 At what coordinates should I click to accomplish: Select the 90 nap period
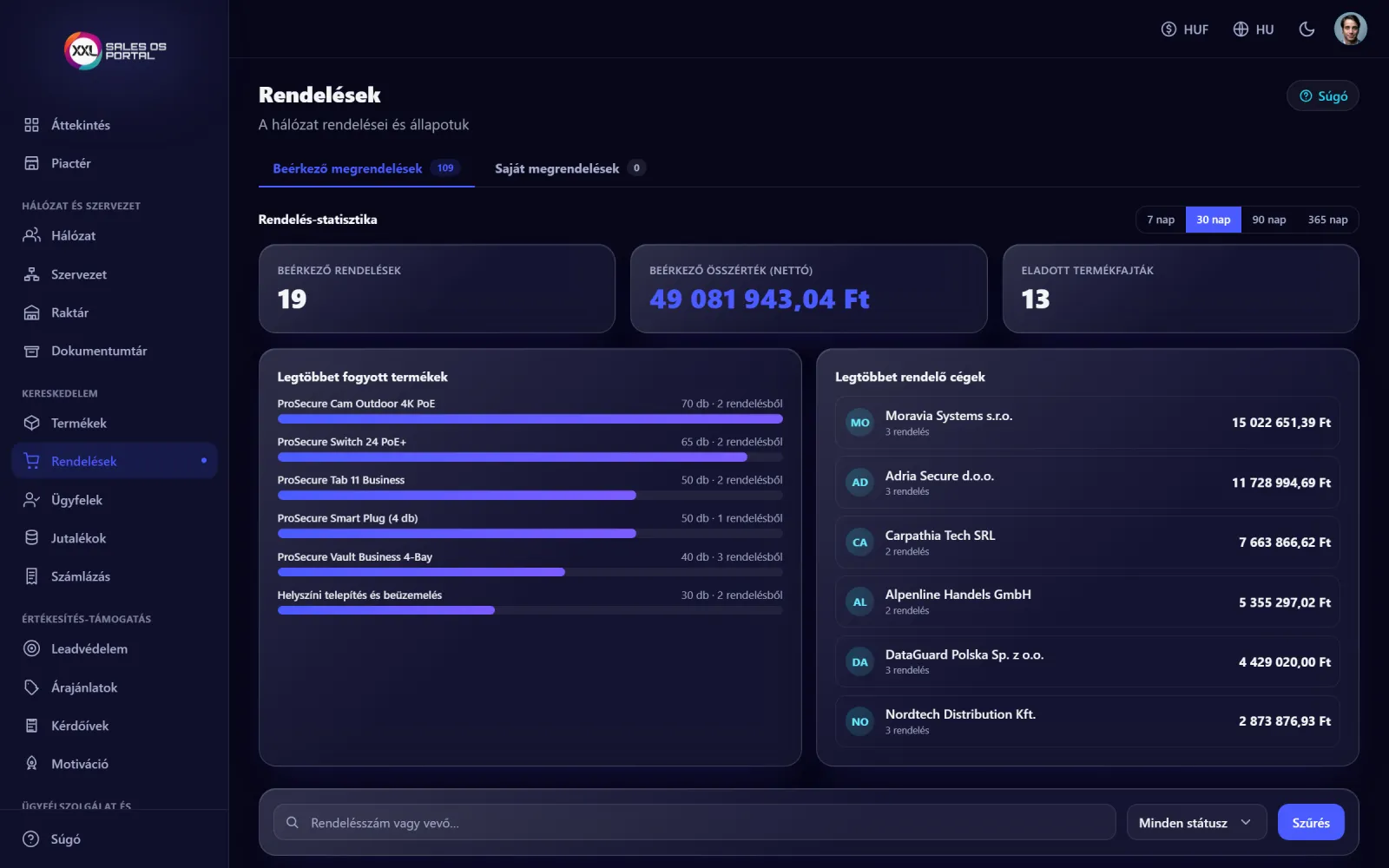[1269, 220]
